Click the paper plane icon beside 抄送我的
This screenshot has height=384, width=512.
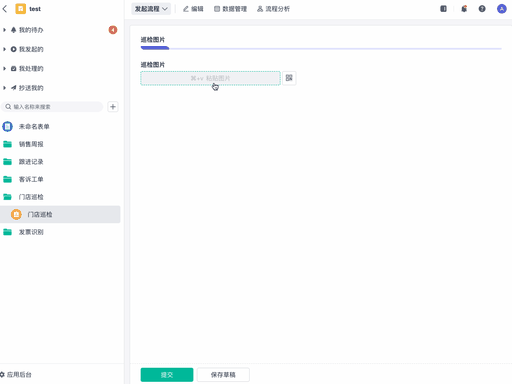pos(13,88)
